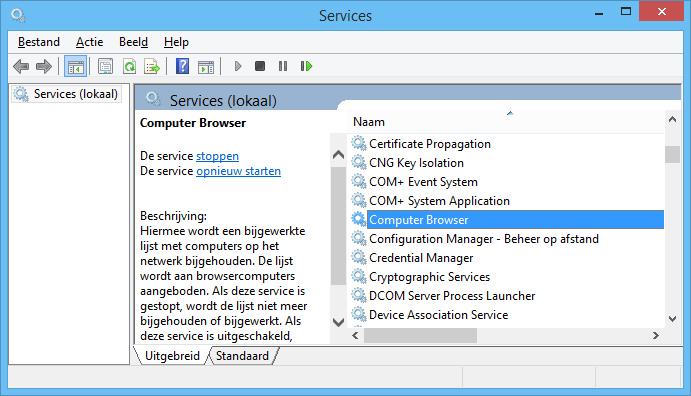Toggle Show/Hide Action Pane icon
This screenshot has height=396, width=691.
coord(206,67)
